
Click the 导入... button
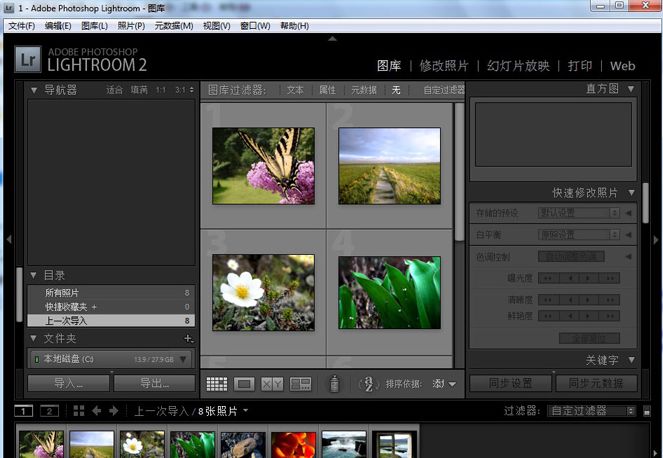(x=68, y=384)
